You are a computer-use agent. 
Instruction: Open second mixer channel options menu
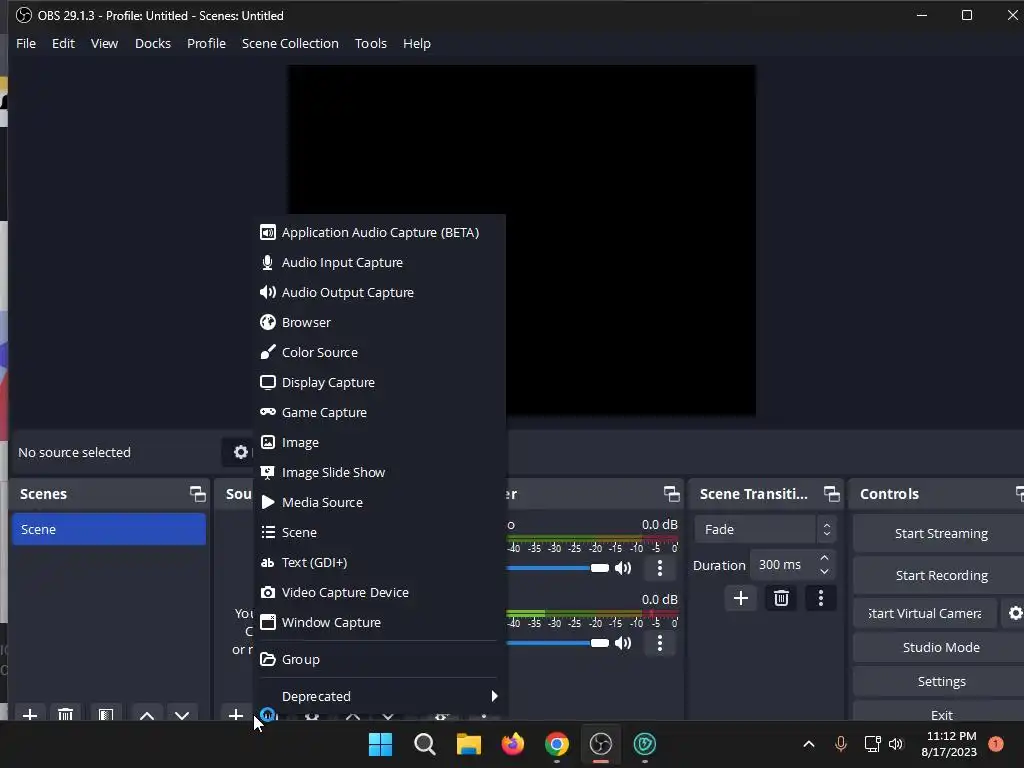coord(660,643)
